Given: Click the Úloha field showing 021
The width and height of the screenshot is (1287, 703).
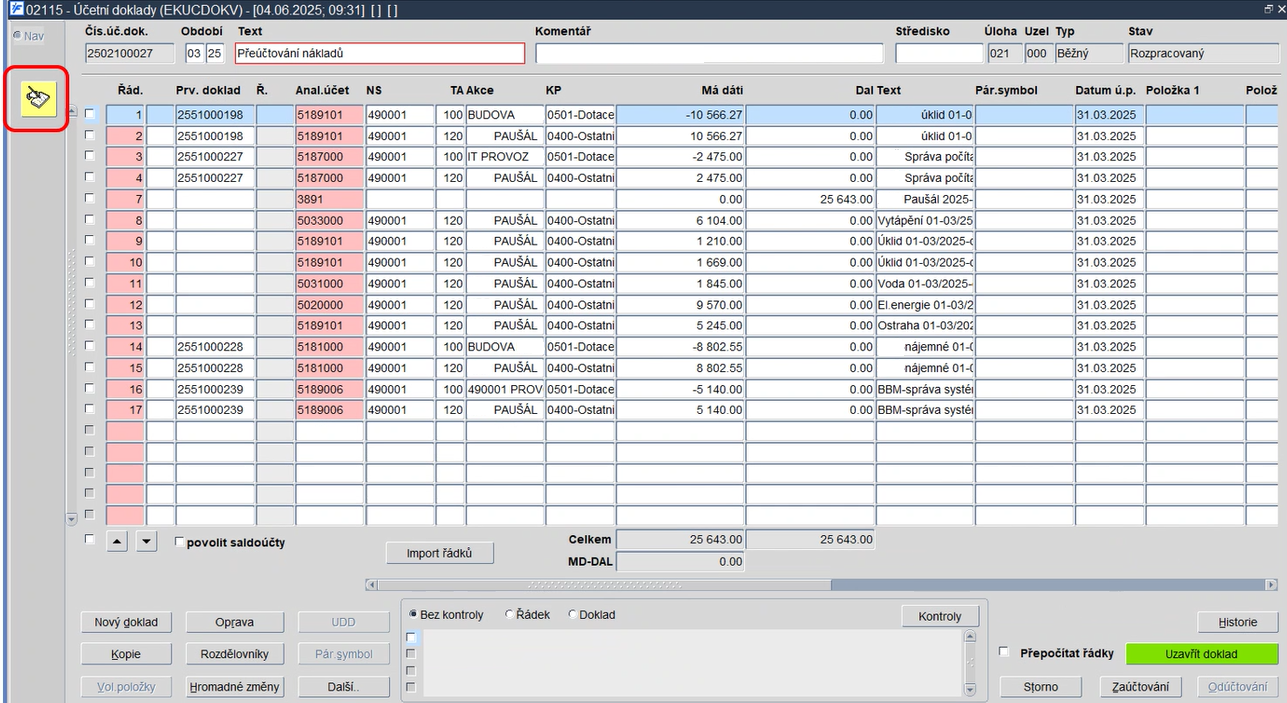Looking at the screenshot, I should (1003, 53).
